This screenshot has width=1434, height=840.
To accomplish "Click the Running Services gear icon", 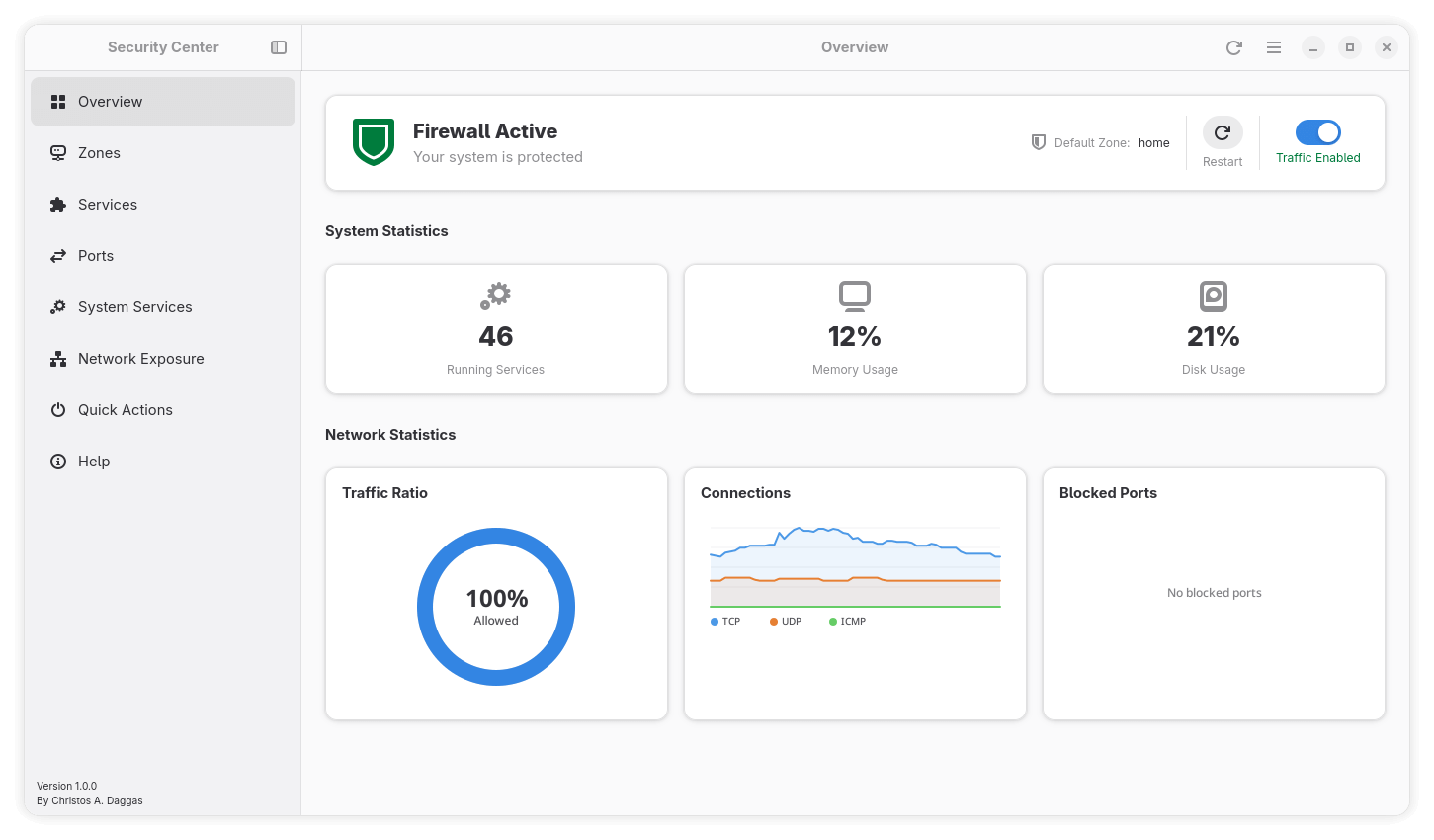I will (496, 295).
